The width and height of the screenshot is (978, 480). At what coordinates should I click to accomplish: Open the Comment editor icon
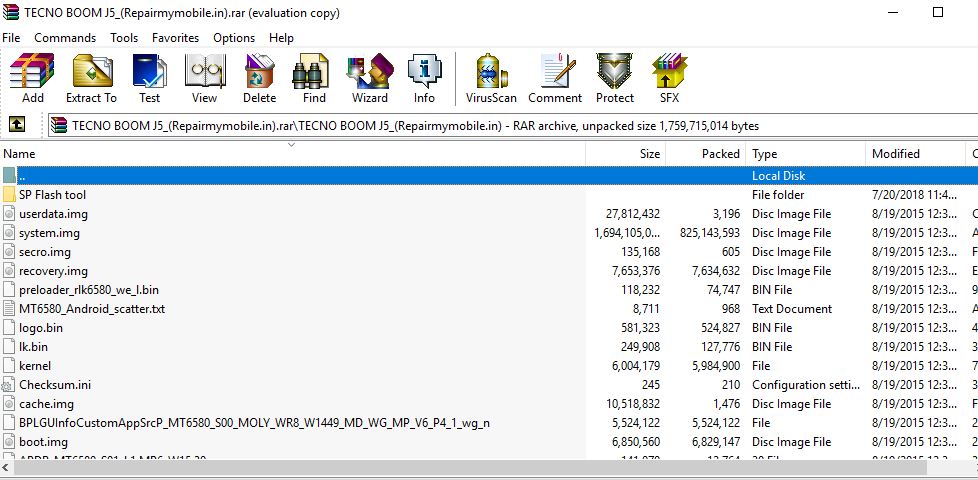pos(555,79)
